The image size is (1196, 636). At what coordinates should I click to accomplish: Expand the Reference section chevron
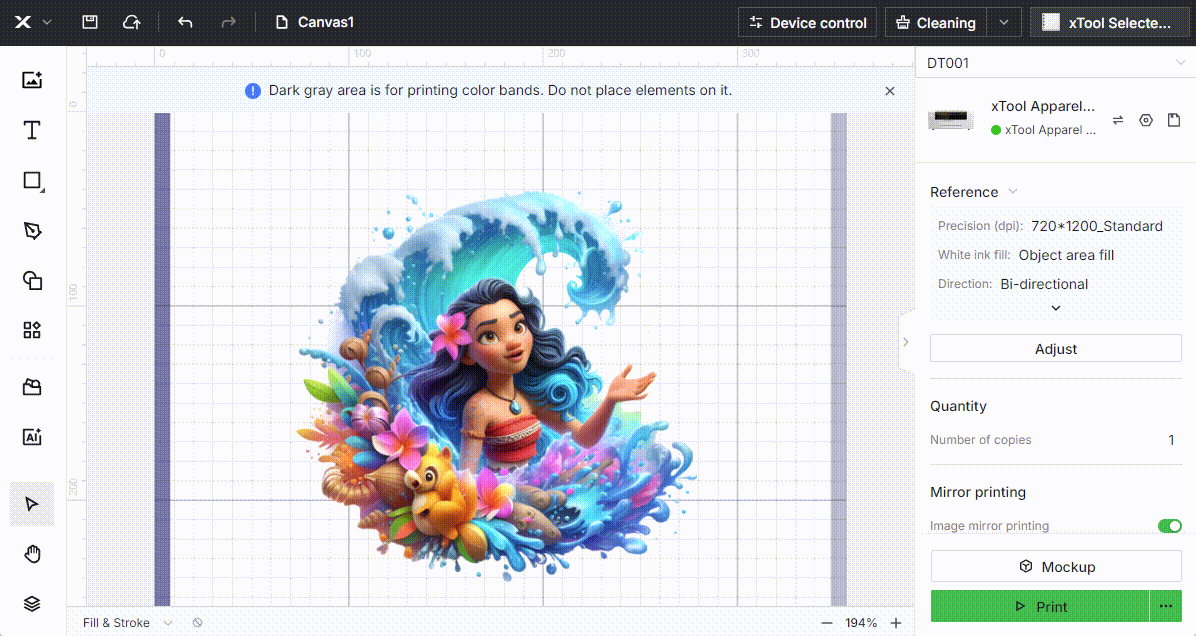(x=1013, y=192)
